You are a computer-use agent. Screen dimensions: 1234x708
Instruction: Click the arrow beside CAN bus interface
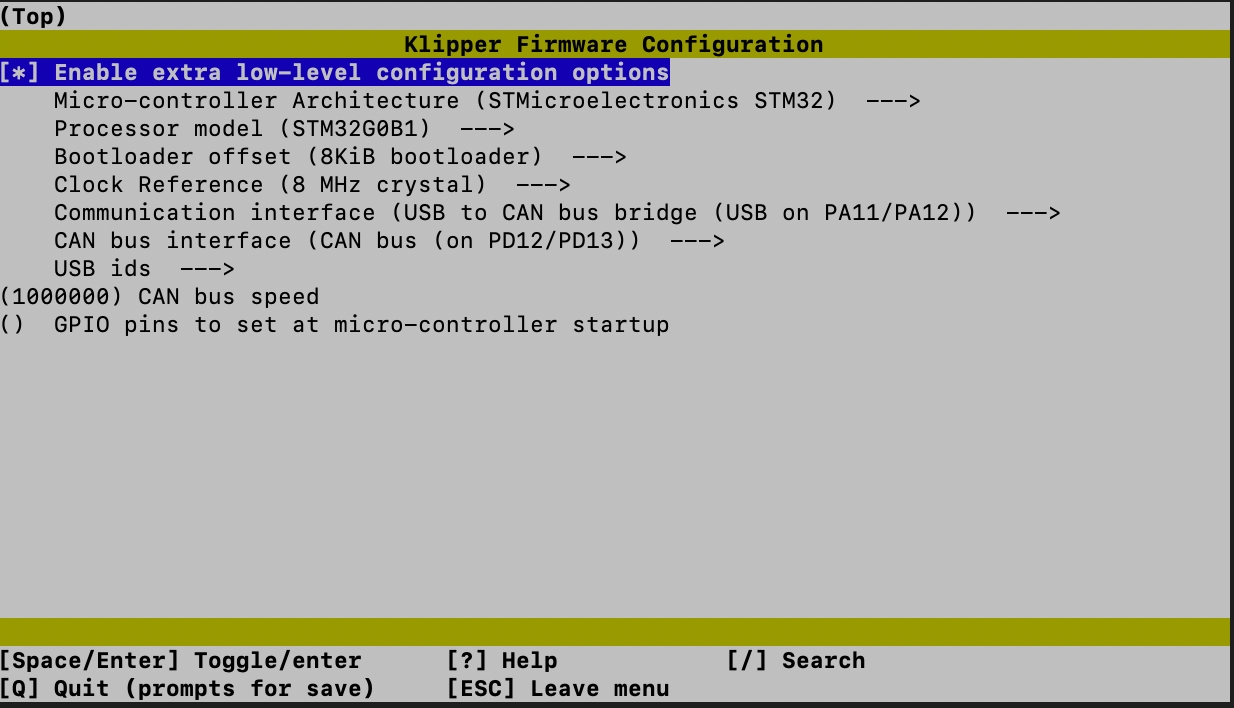(697, 241)
